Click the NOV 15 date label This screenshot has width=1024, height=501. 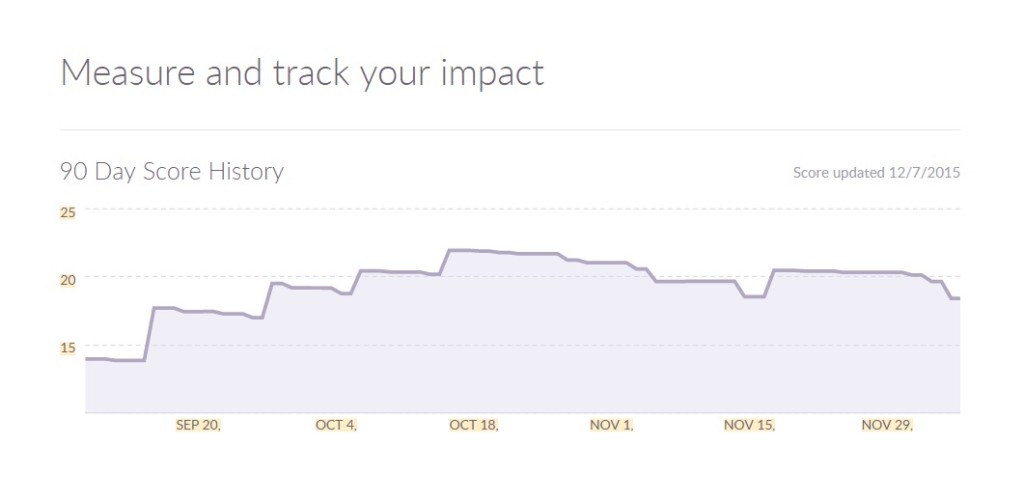pos(749,425)
